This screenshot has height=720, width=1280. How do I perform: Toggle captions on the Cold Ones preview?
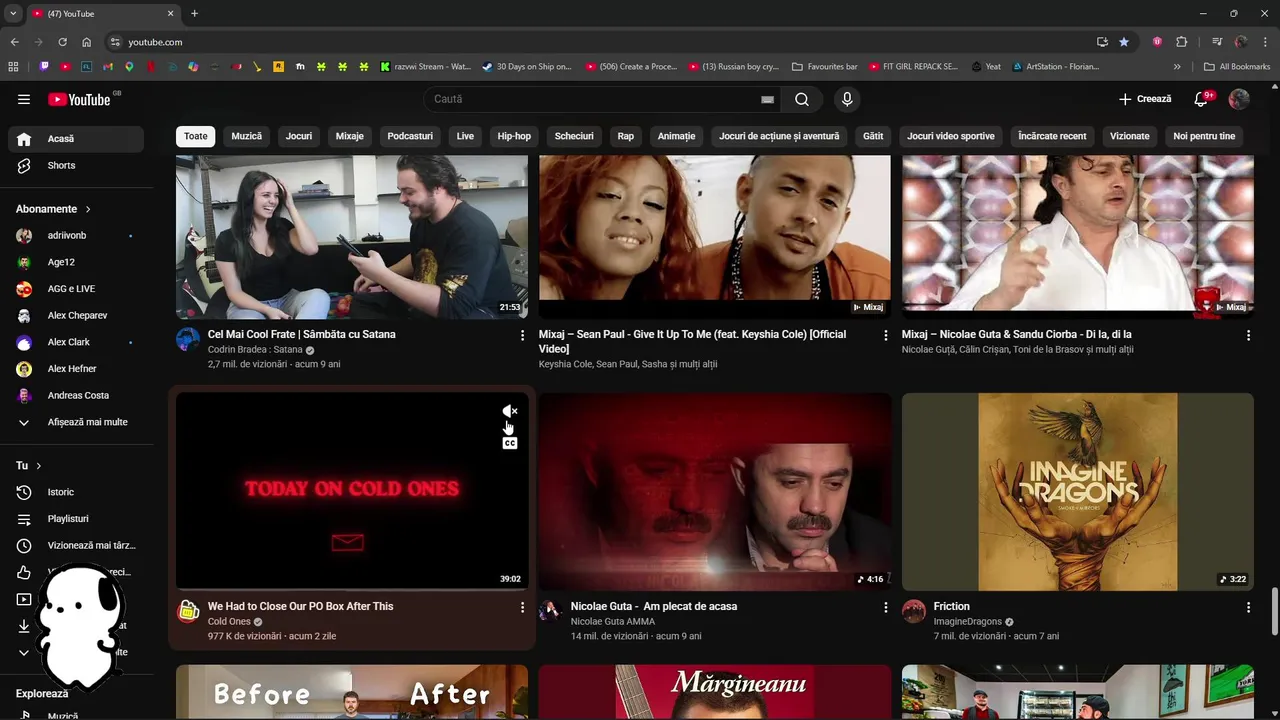click(510, 443)
